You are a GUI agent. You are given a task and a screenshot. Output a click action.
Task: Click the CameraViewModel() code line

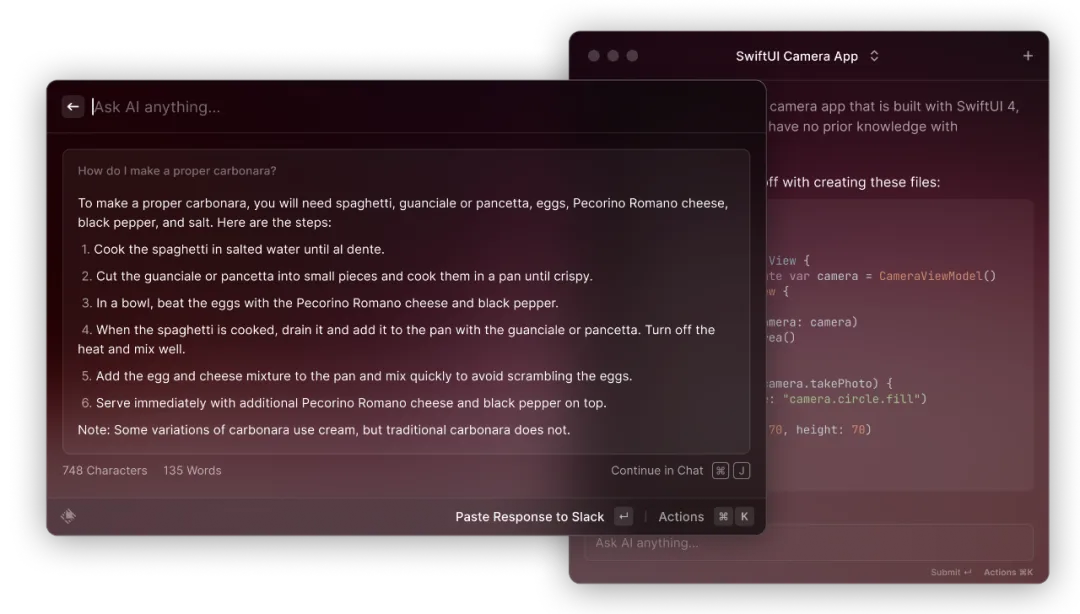click(x=882, y=276)
